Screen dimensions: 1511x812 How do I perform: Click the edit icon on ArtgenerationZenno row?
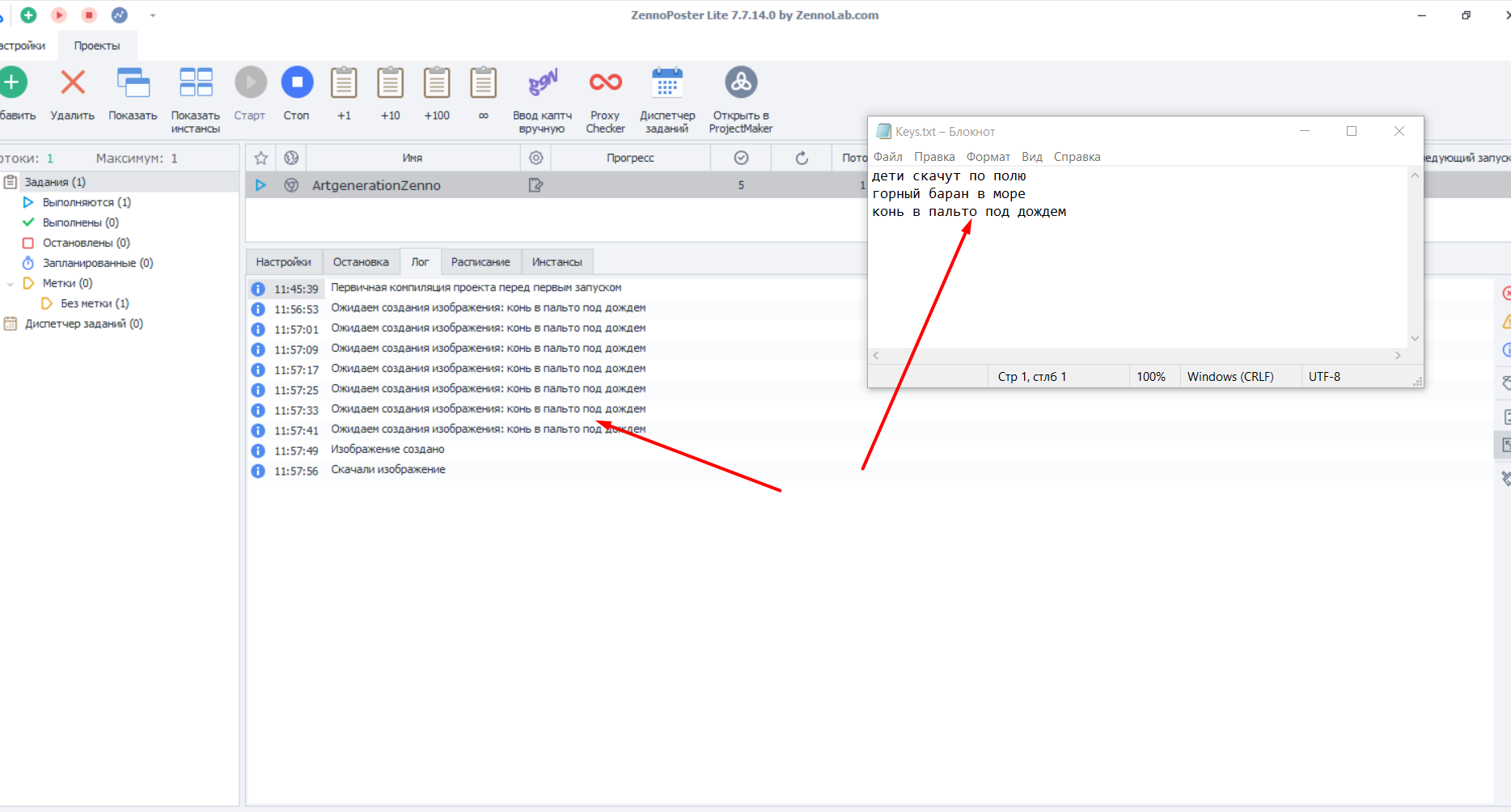point(535,185)
